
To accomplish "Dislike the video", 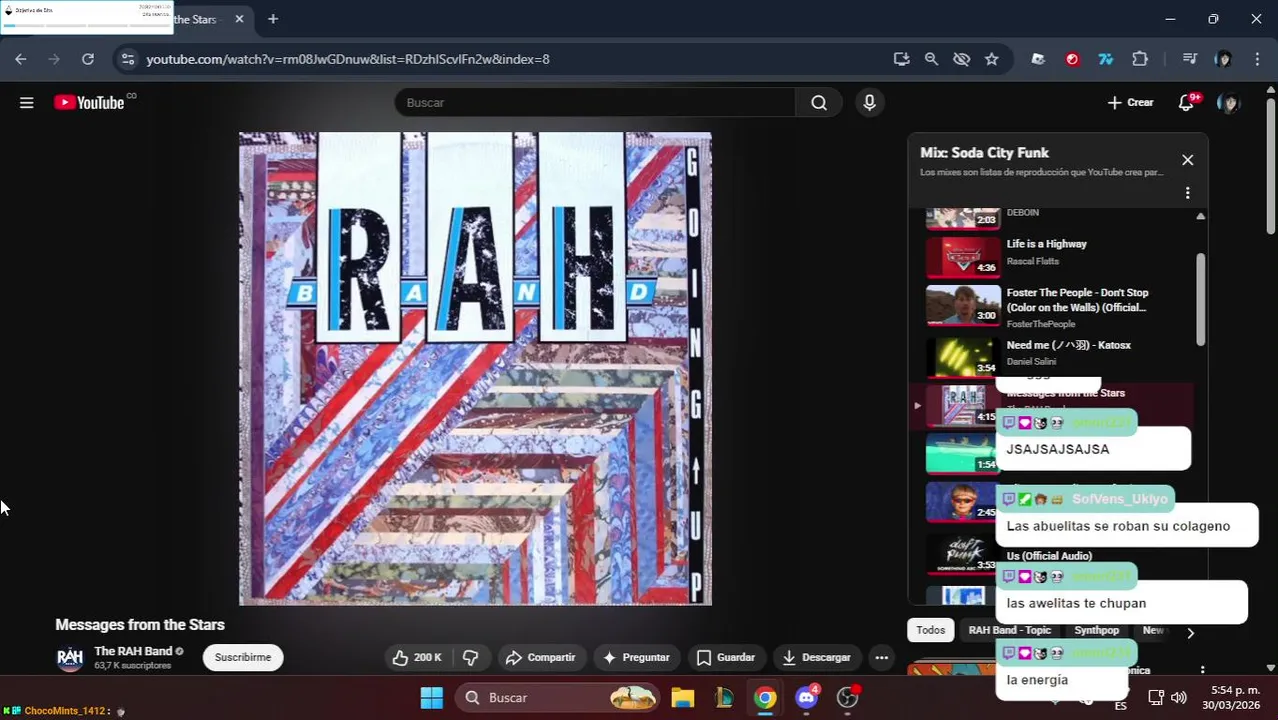I will coord(470,657).
